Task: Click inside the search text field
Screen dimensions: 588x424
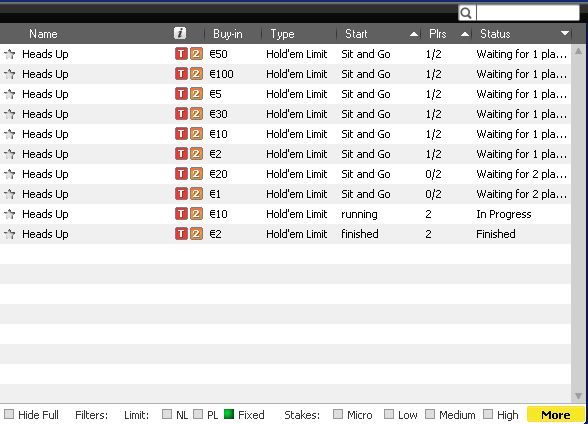Action: [528, 13]
